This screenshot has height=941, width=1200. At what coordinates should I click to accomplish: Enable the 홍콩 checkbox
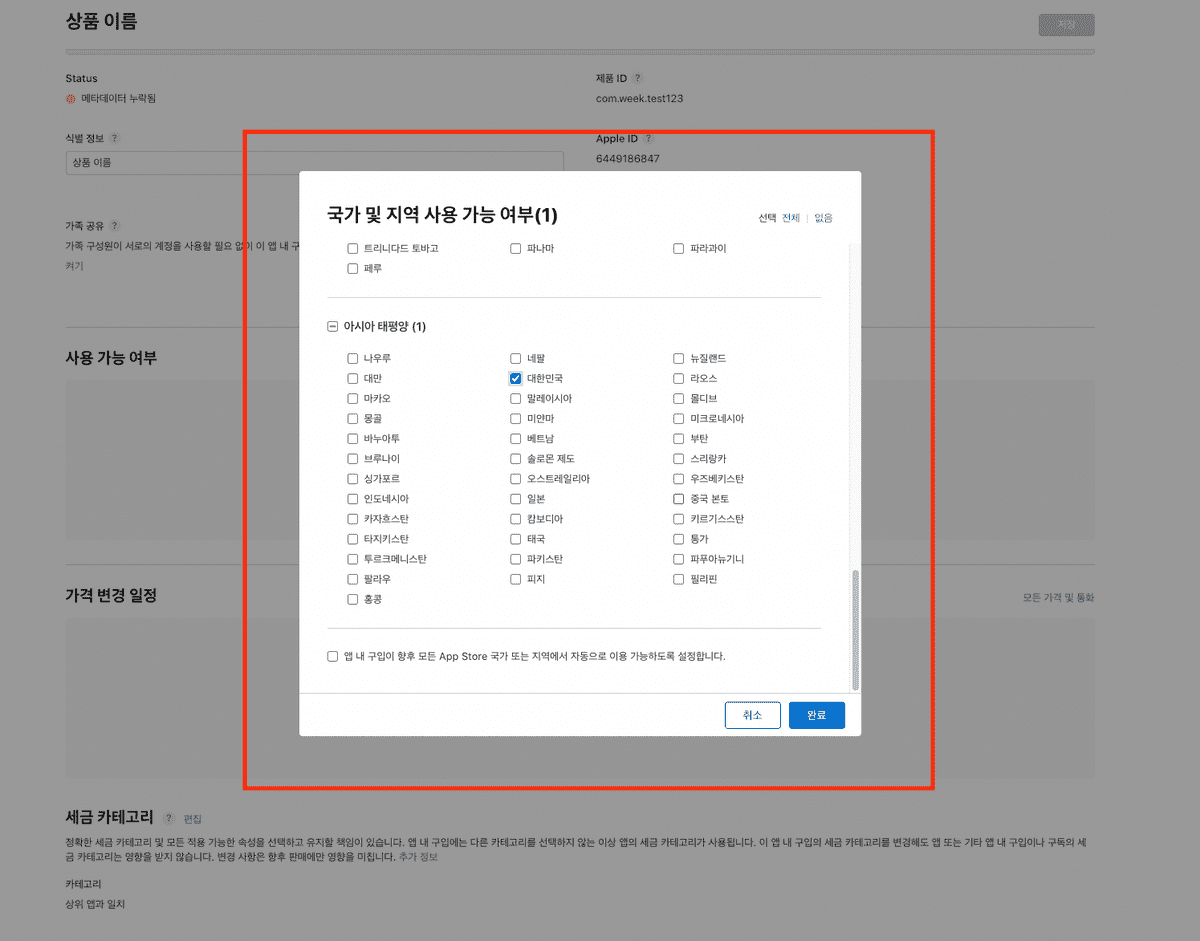pos(352,599)
